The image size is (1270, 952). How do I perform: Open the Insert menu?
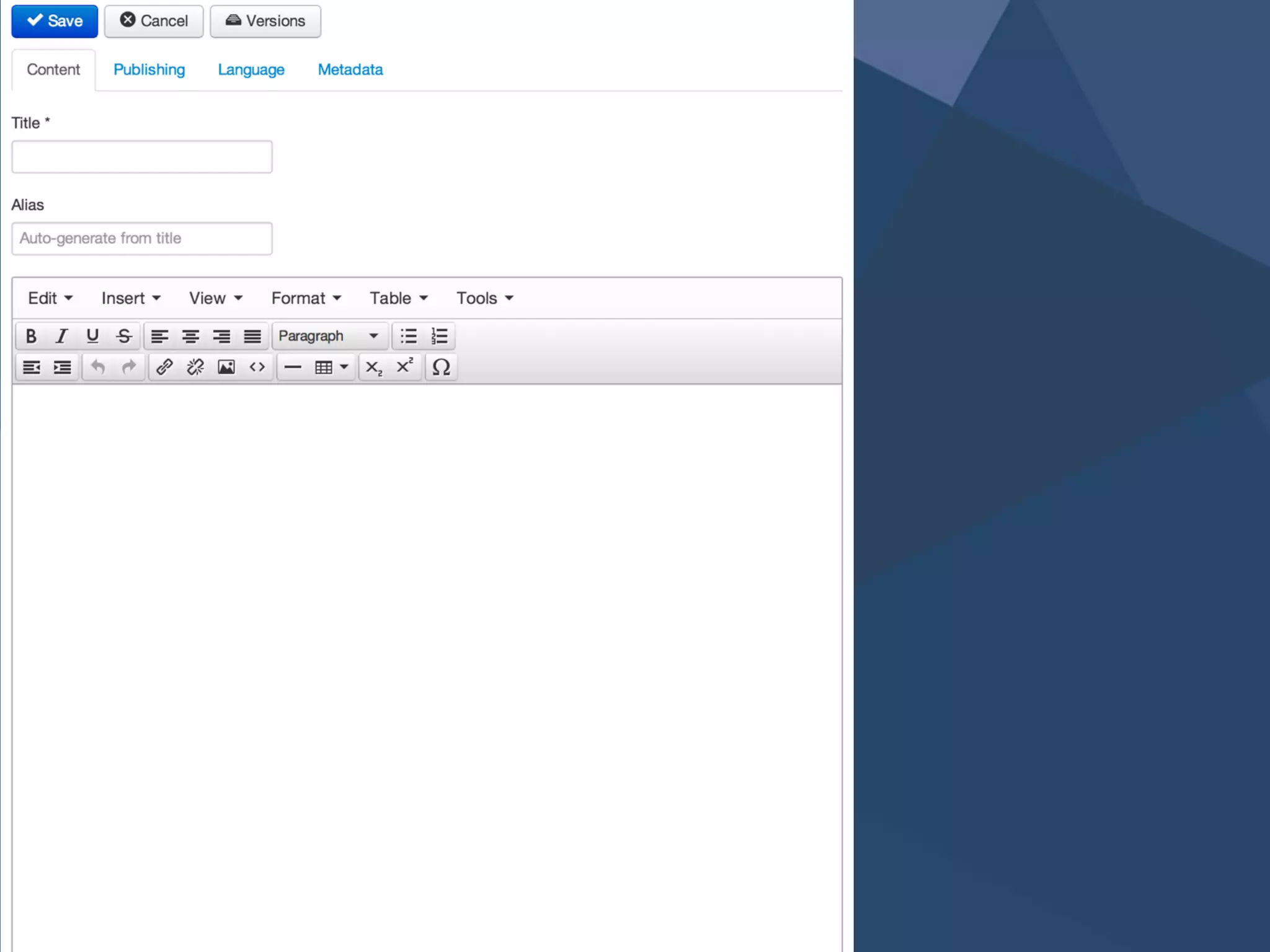[131, 298]
